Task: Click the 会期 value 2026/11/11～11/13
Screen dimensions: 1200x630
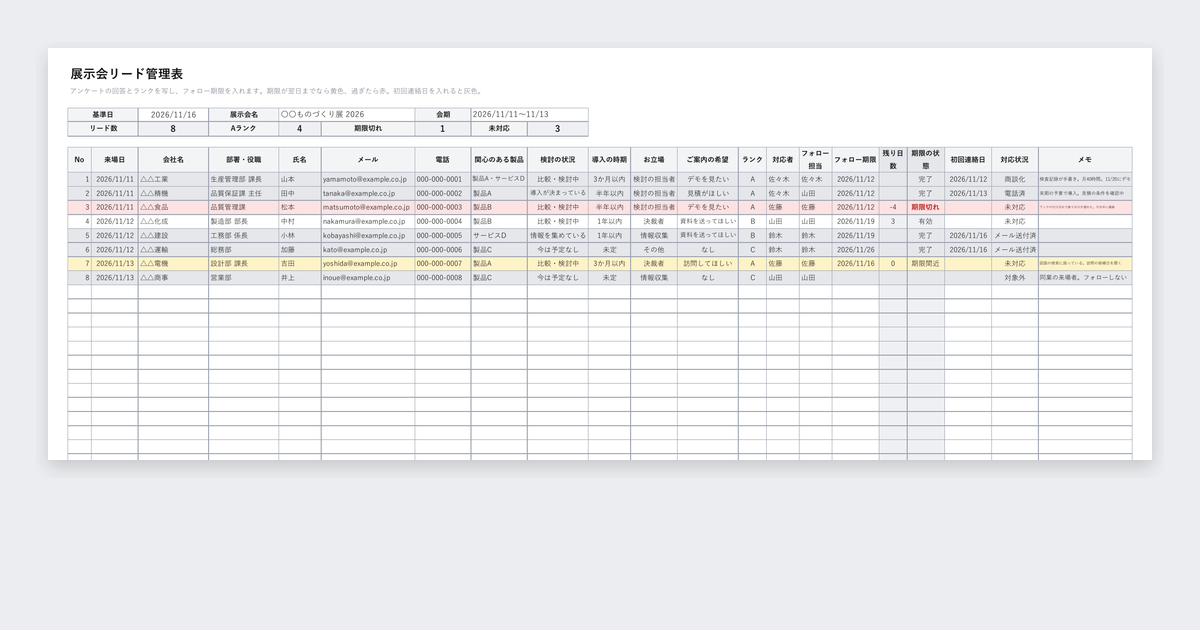Action: pos(529,115)
